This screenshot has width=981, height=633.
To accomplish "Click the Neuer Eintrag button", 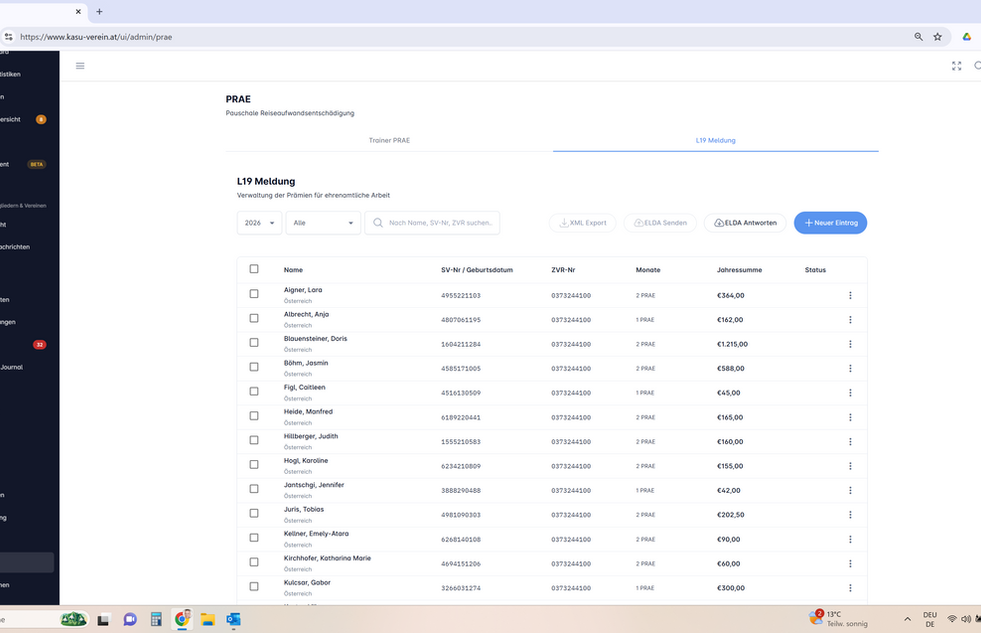I will click(830, 223).
